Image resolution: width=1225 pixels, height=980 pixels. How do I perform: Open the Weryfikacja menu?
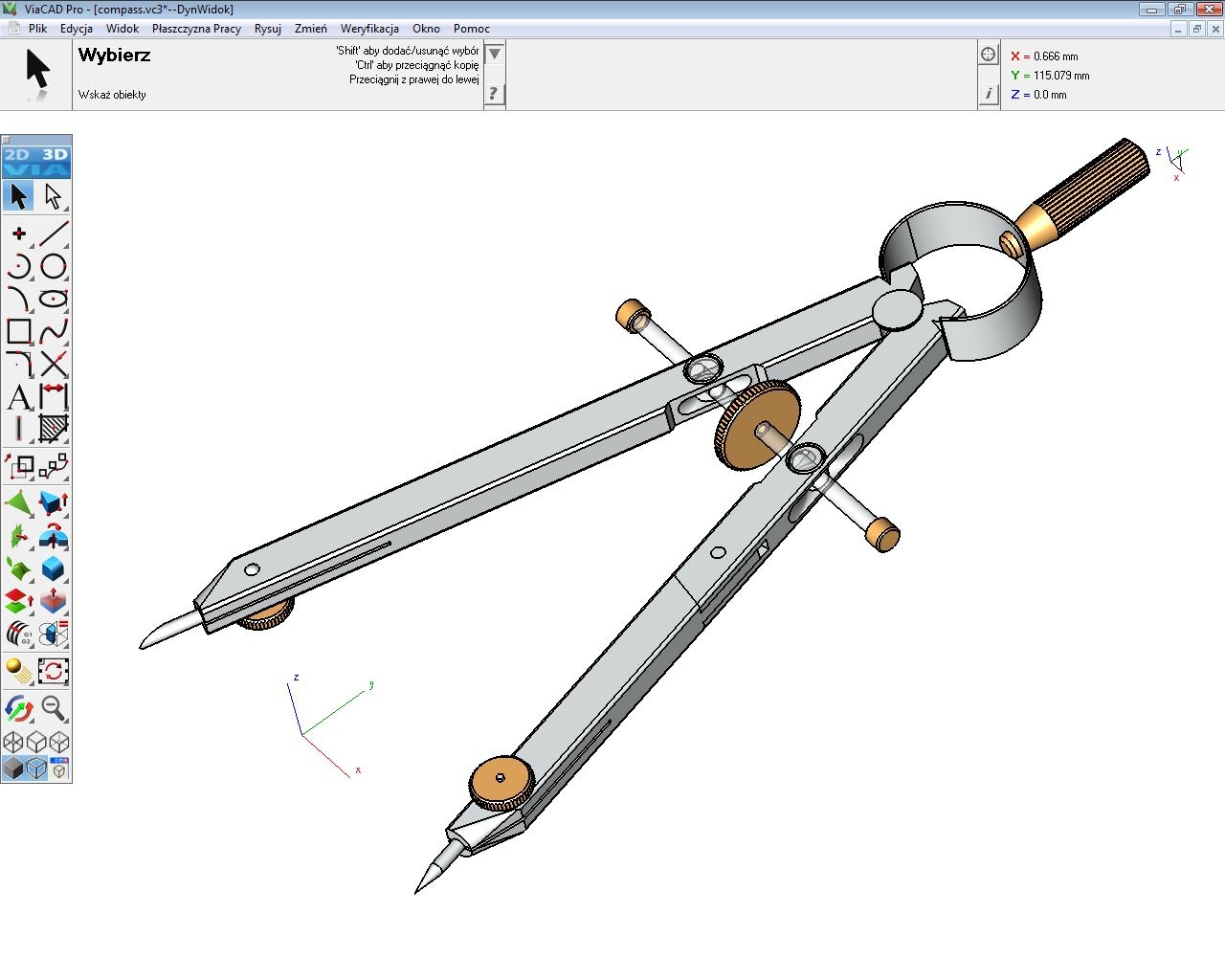[x=369, y=29]
